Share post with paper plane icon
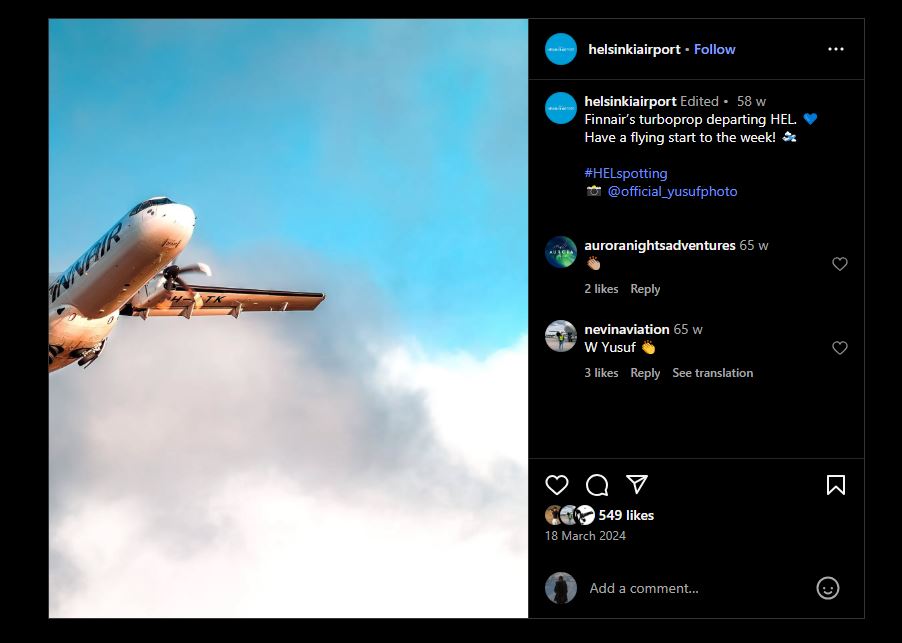This screenshot has width=902, height=643. click(637, 484)
